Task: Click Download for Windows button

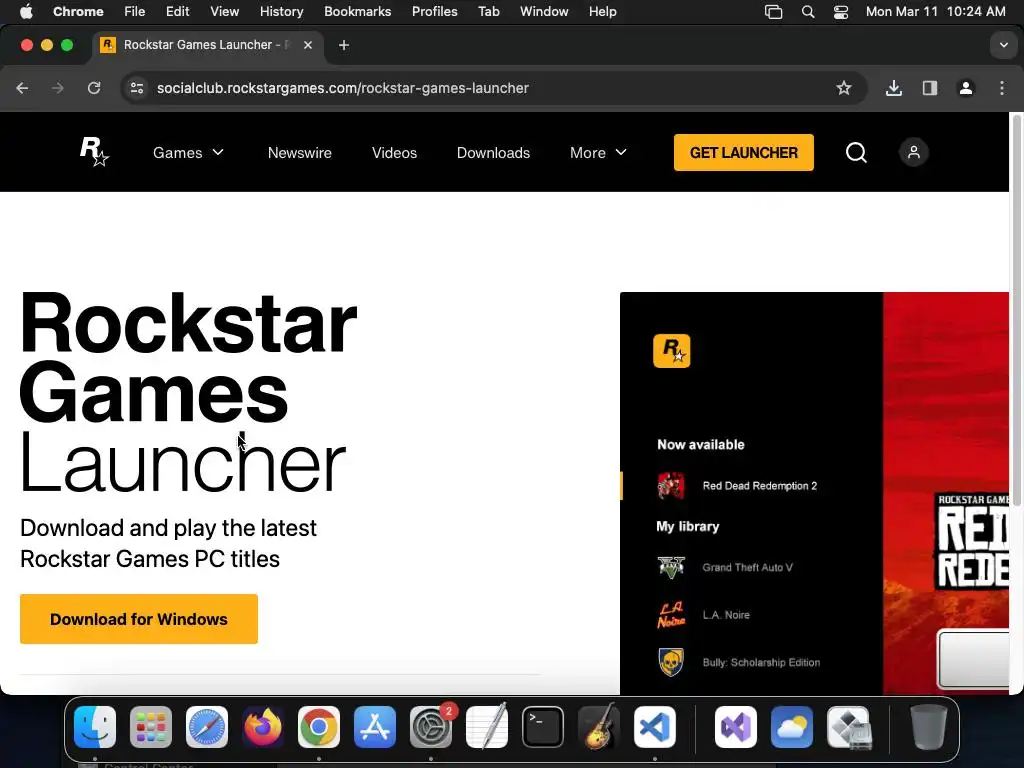Action: pyautogui.click(x=139, y=619)
